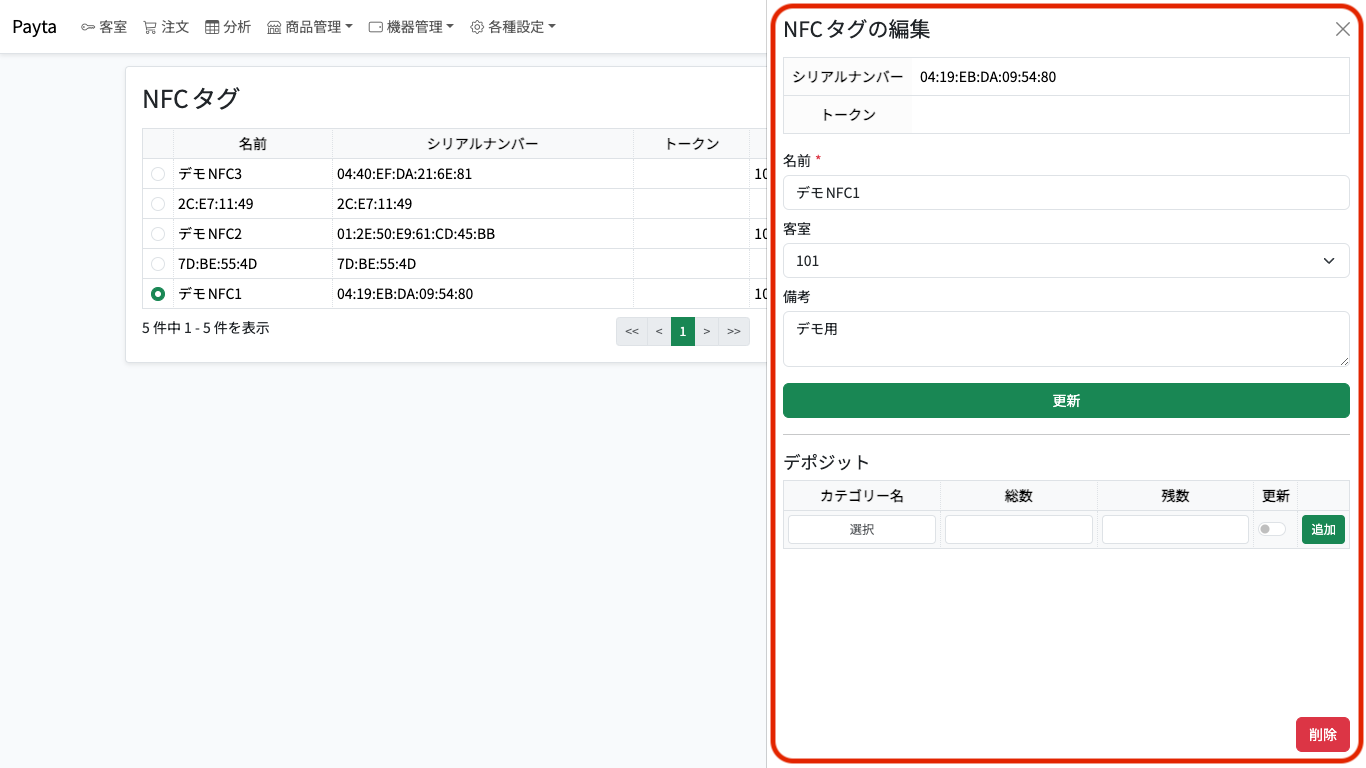
Task: Click the 総数 deposit input field
Action: 1019,530
